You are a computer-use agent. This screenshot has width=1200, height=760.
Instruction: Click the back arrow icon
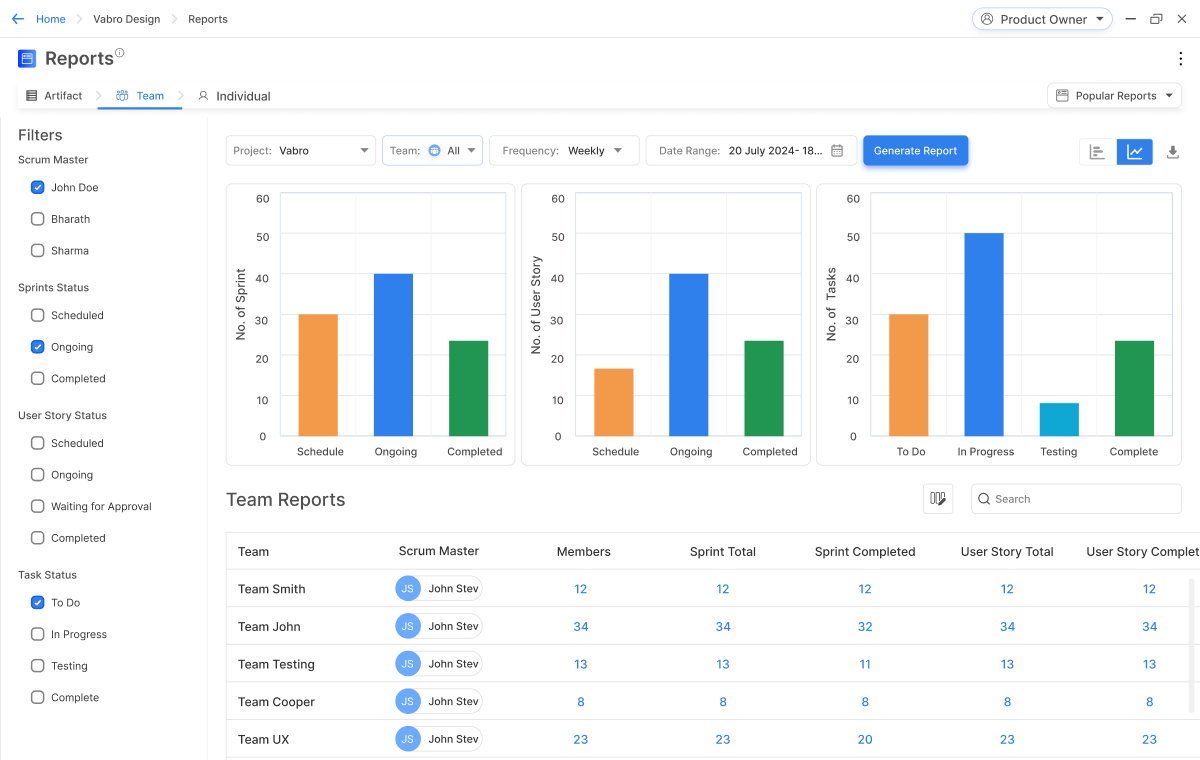pyautogui.click(x=18, y=19)
